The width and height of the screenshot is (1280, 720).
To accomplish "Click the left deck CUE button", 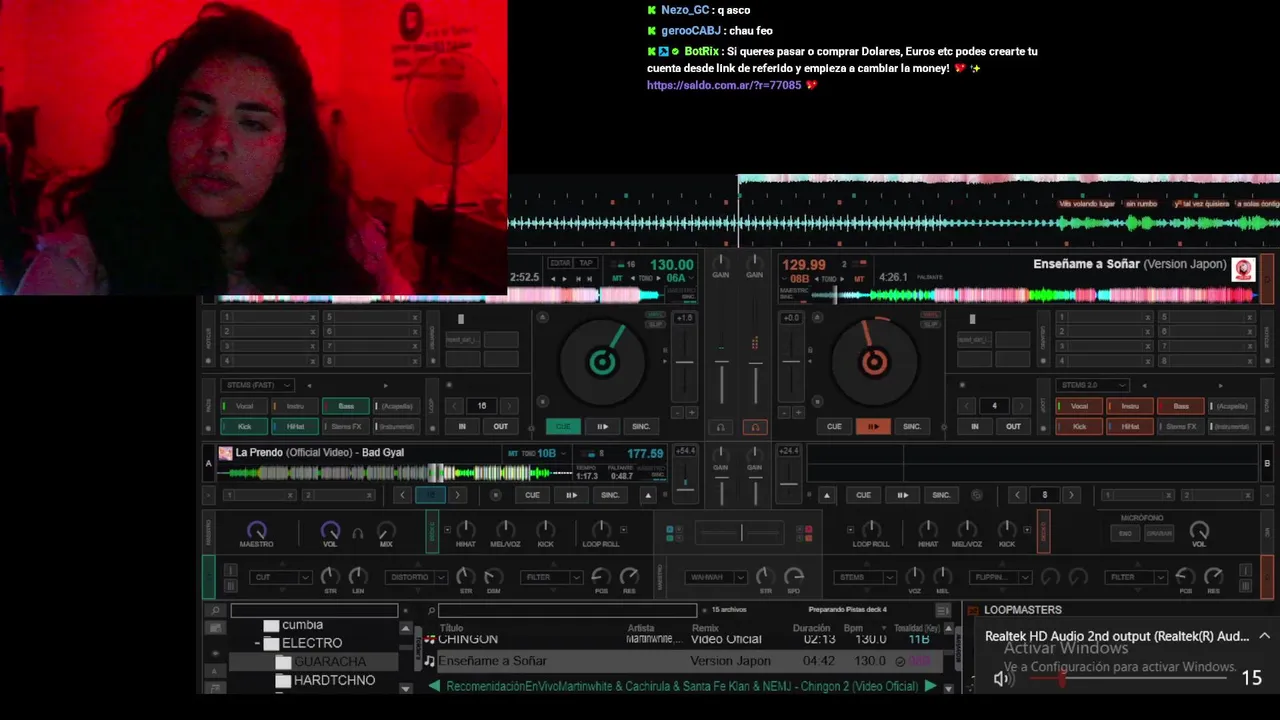I will click(x=563, y=426).
